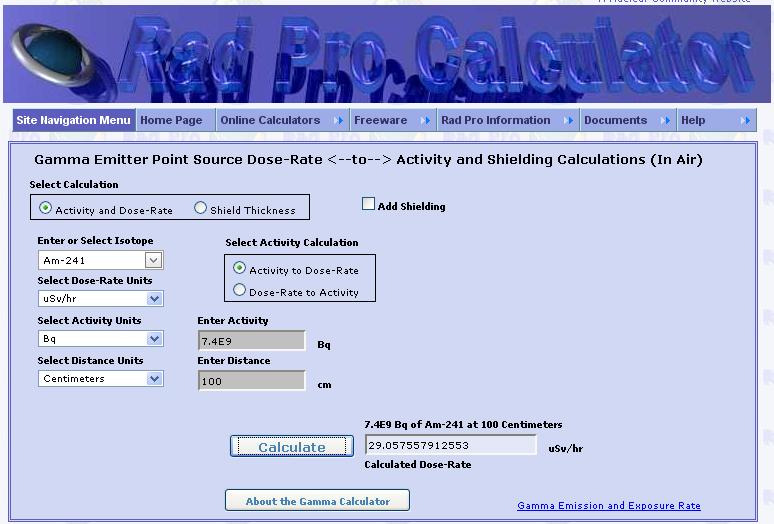The width and height of the screenshot is (774, 524).
Task: Follow Gamma Emission and Exposure Rate link
Action: pyautogui.click(x=609, y=506)
